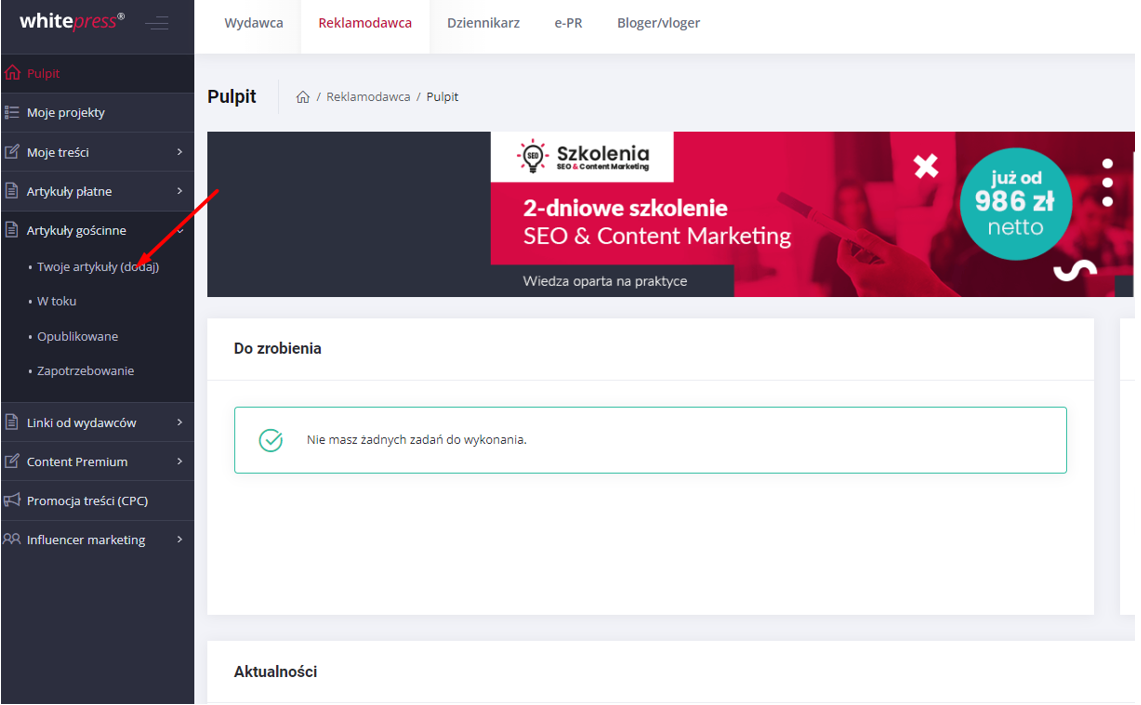Click the edit icon next to Moje treści
This screenshot has height=705, width=1141.
click(x=12, y=152)
